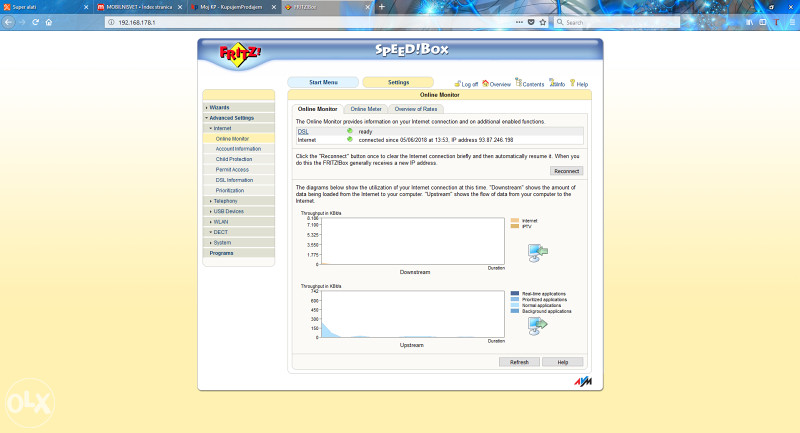Click the Reconnect button

566,171
